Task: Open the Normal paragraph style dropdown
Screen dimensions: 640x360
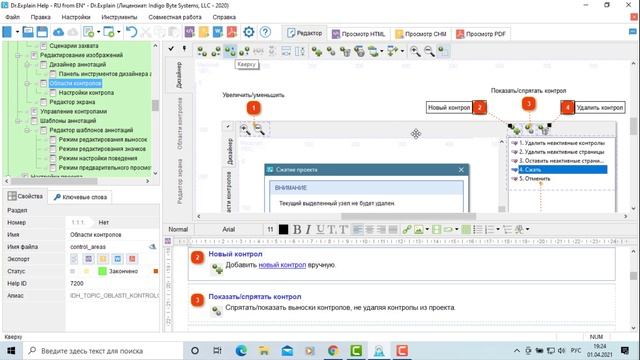Action: click(178, 229)
